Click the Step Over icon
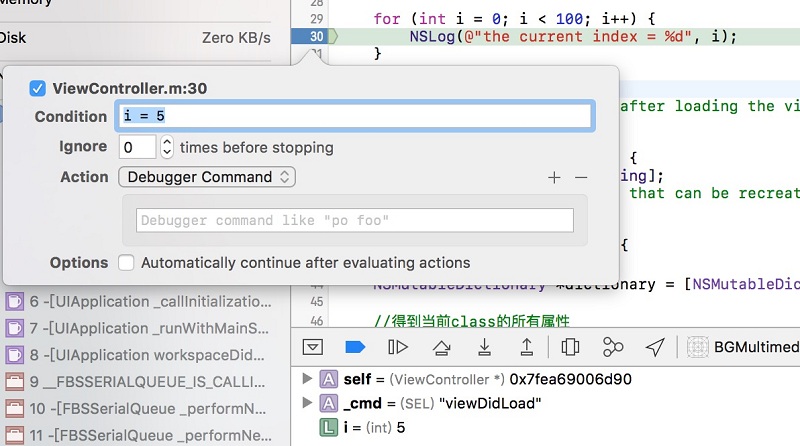 pos(441,347)
